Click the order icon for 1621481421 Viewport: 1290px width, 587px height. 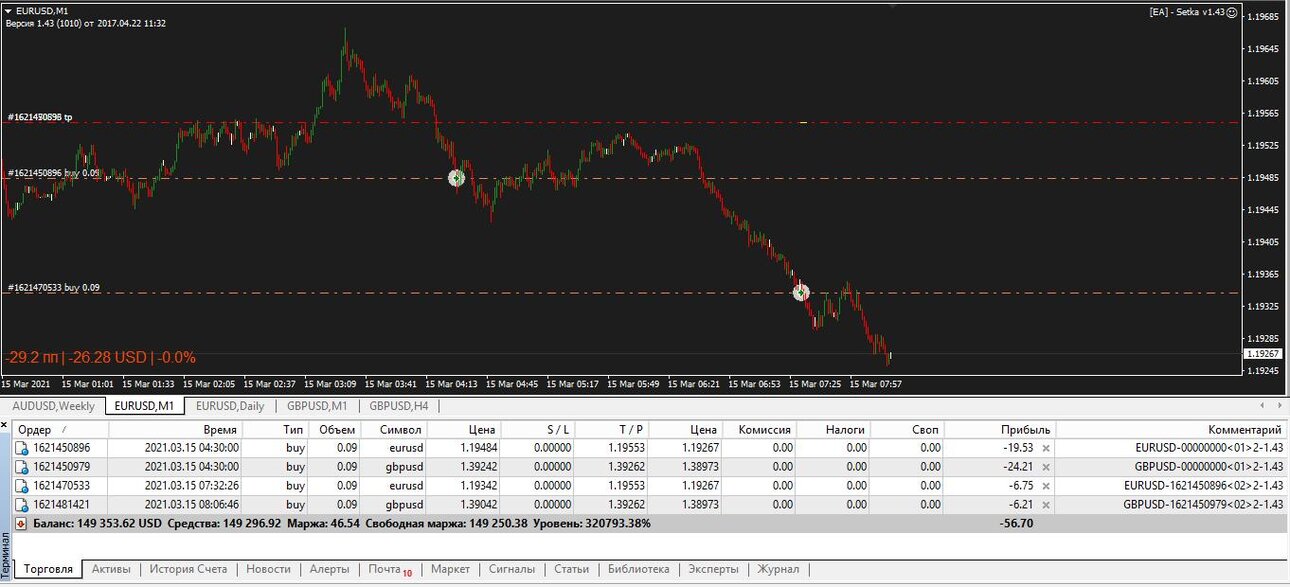[x=21, y=505]
